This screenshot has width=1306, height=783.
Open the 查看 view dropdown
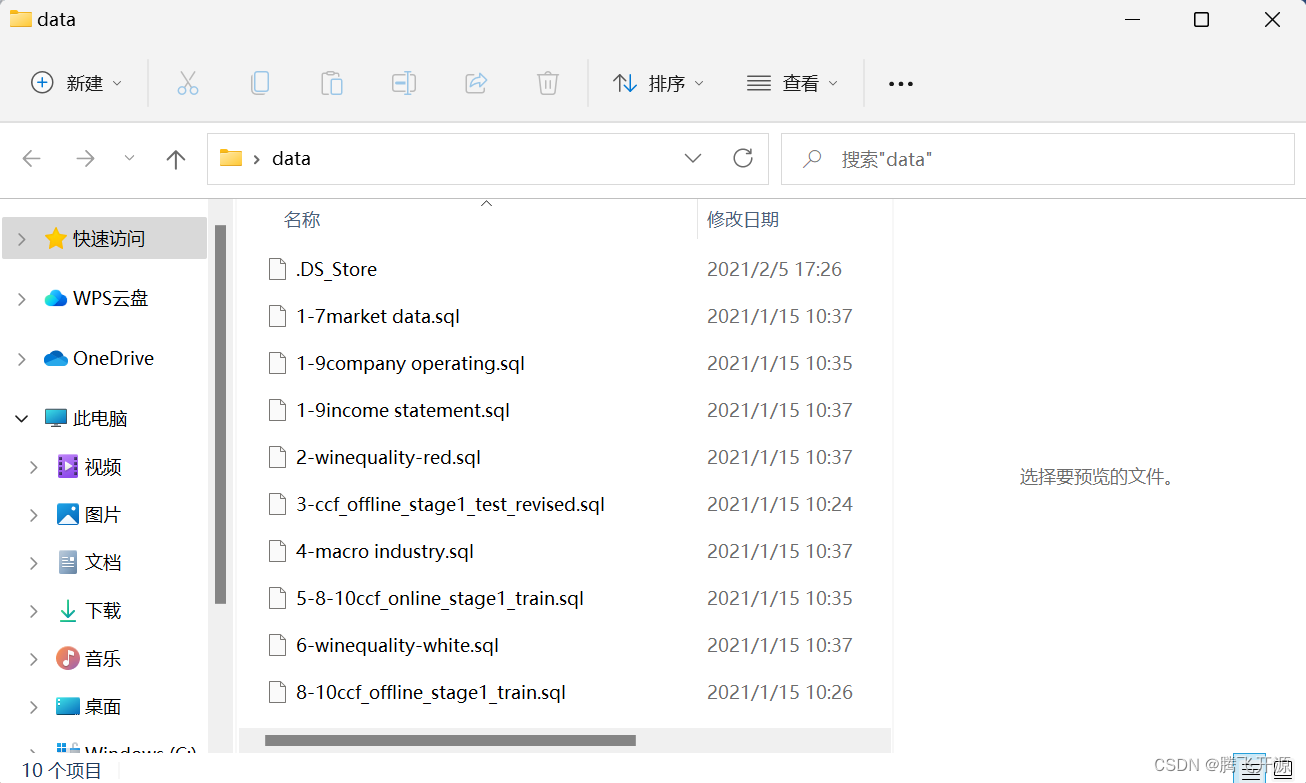tap(792, 83)
